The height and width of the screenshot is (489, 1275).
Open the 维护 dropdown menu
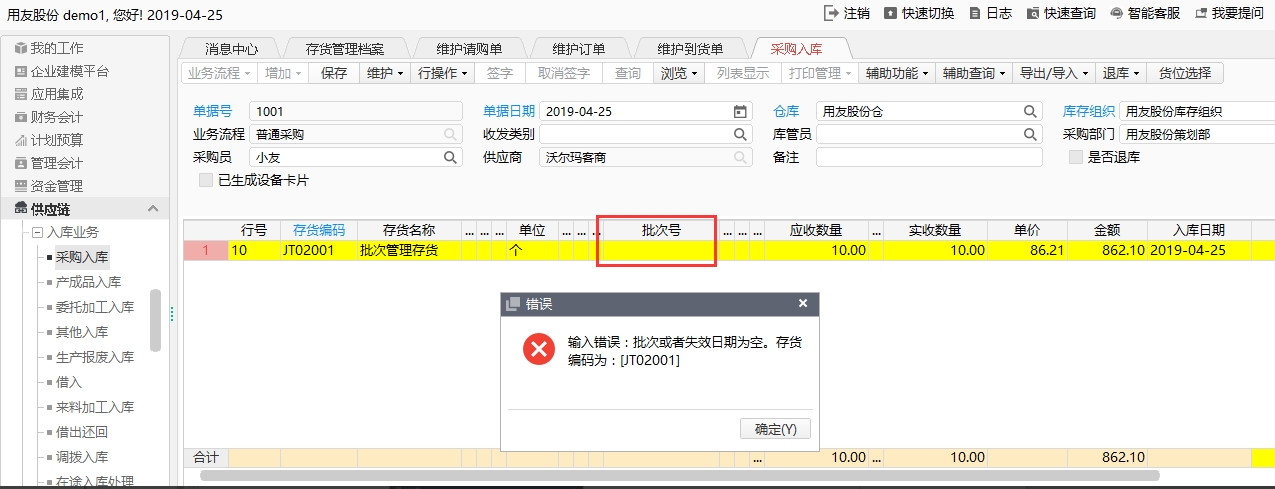pyautogui.click(x=384, y=73)
